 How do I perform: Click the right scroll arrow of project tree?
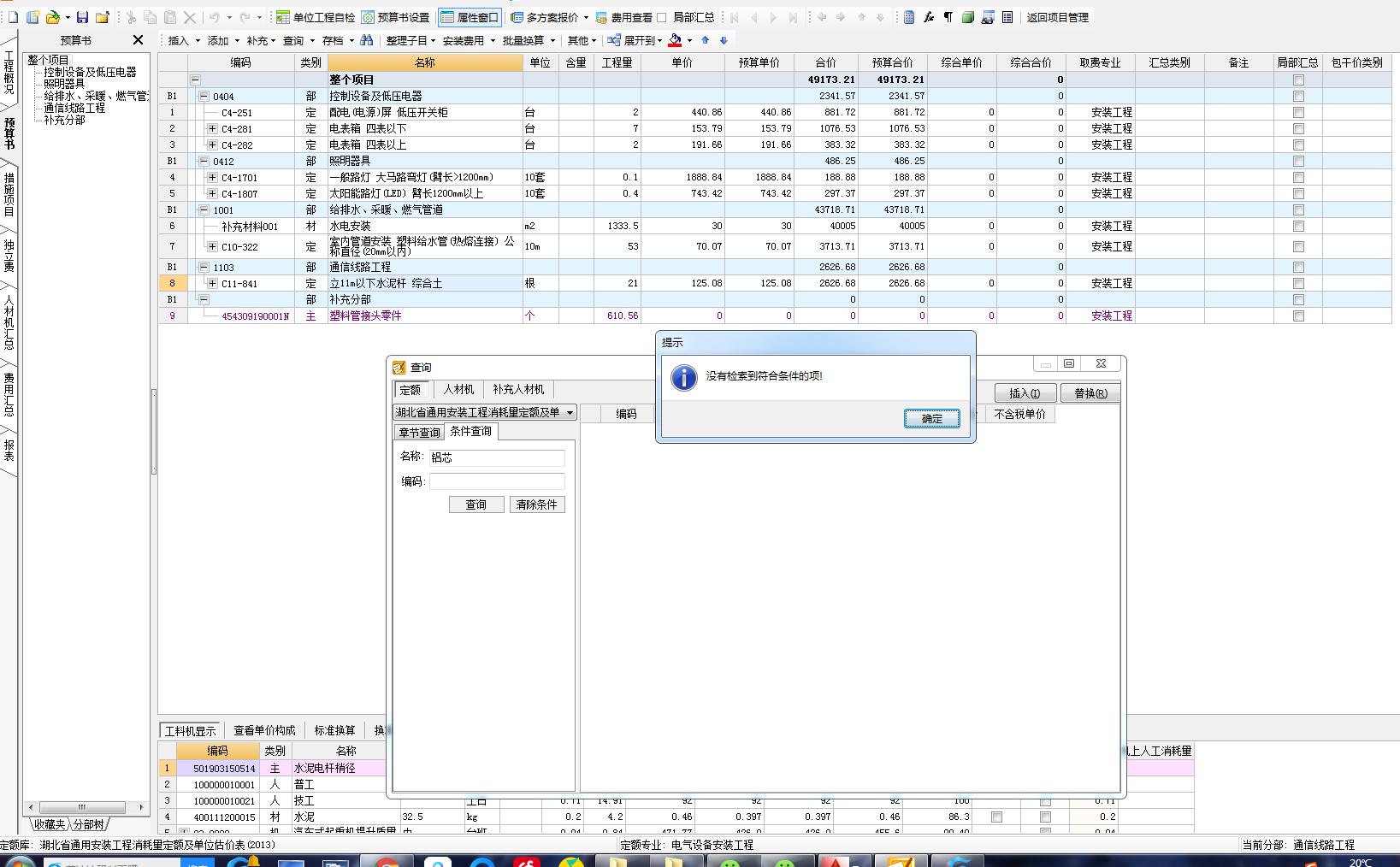pyautogui.click(x=141, y=806)
